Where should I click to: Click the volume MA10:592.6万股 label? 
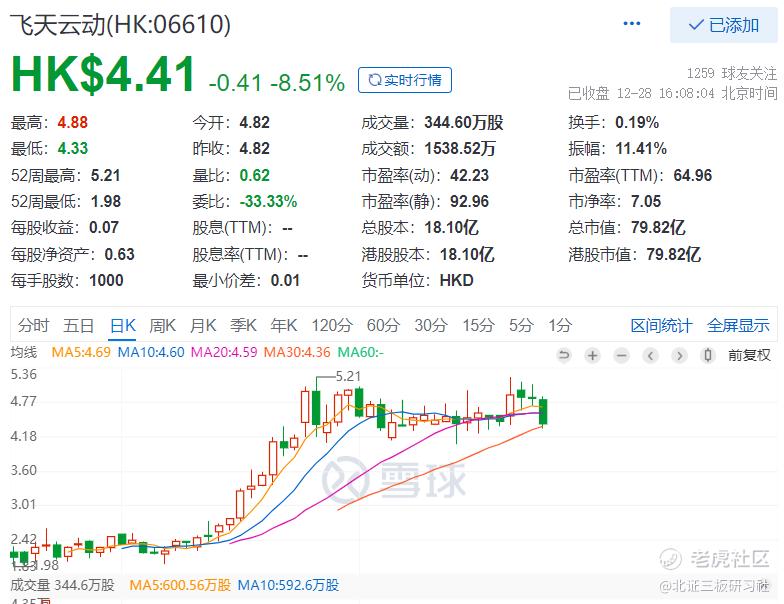click(288, 584)
